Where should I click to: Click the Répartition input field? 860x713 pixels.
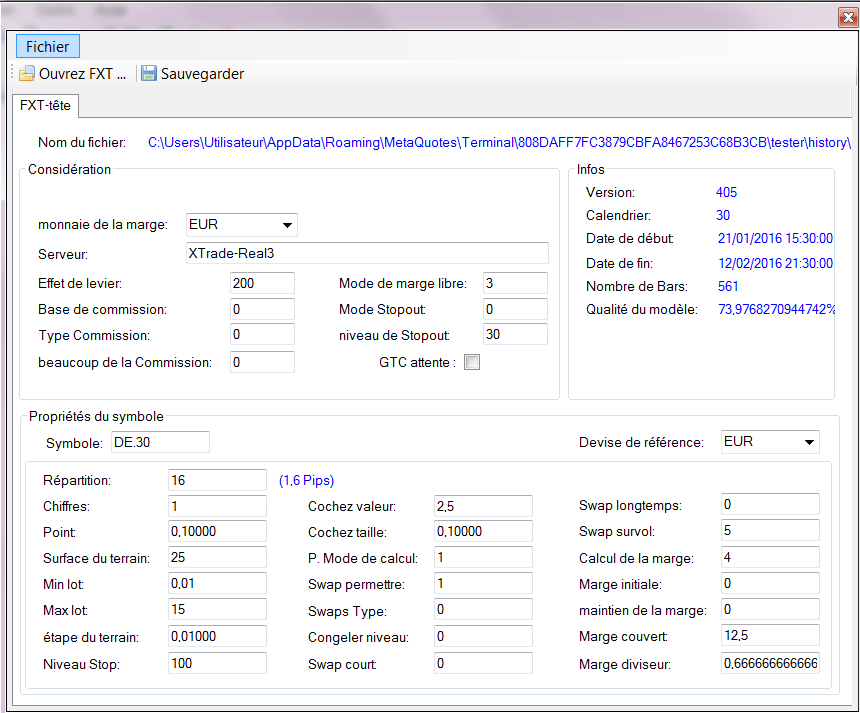(217, 480)
